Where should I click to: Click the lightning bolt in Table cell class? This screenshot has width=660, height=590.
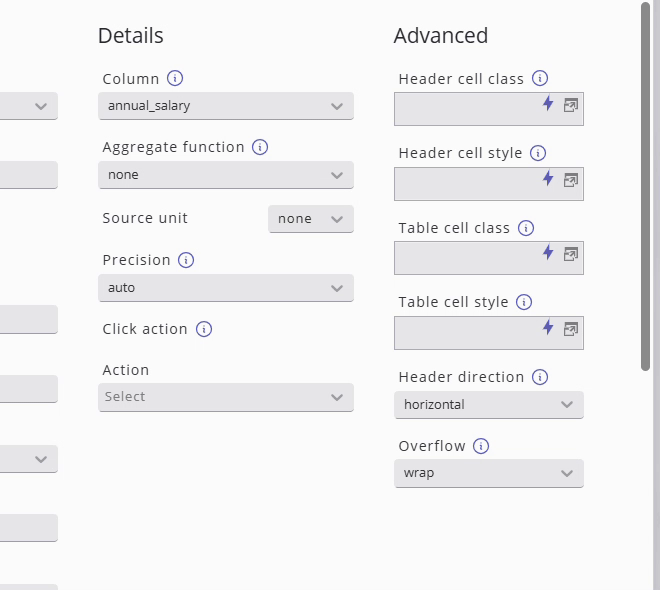[548, 253]
